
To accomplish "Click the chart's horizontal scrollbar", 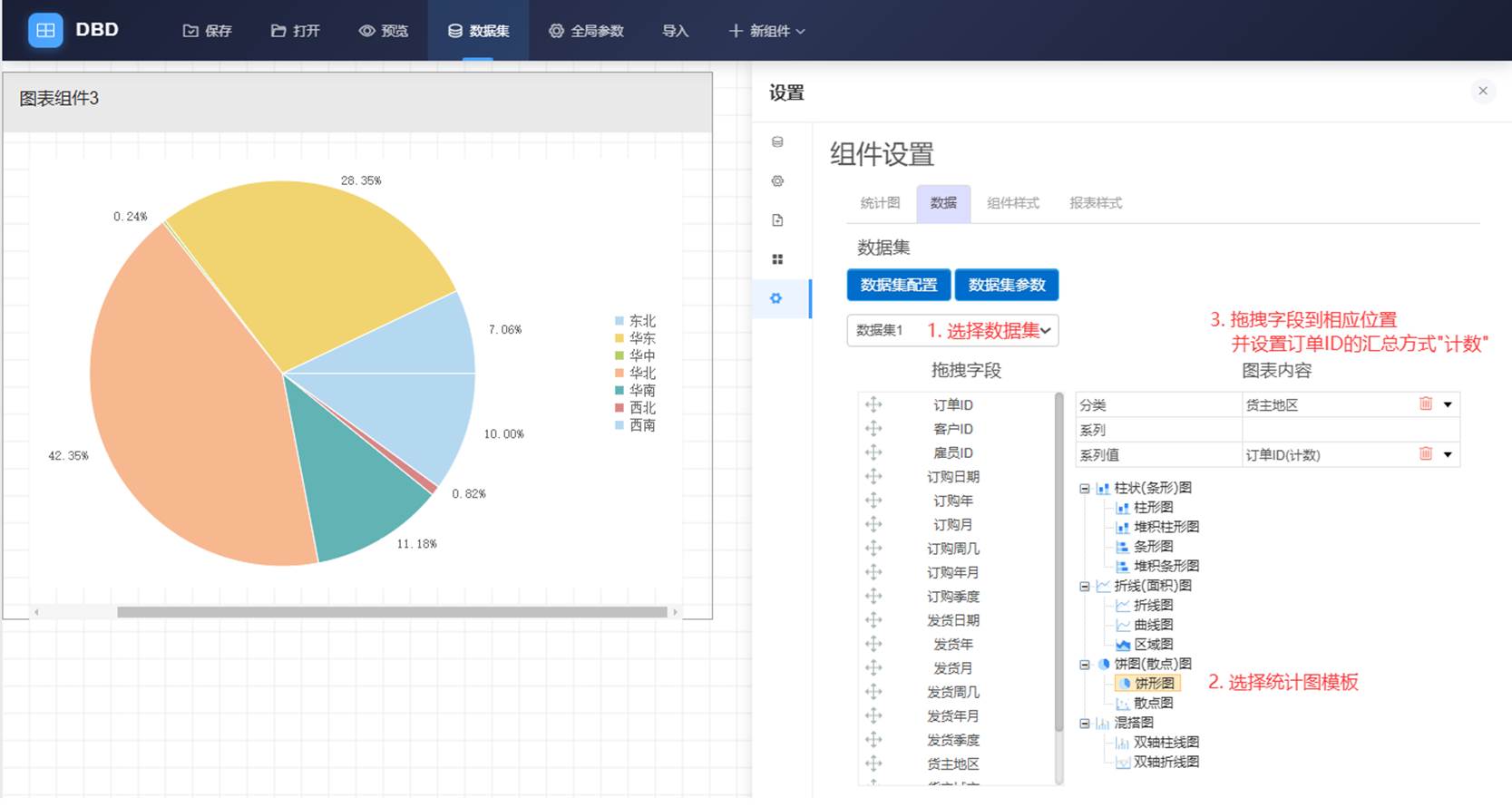I will pyautogui.click(x=392, y=612).
